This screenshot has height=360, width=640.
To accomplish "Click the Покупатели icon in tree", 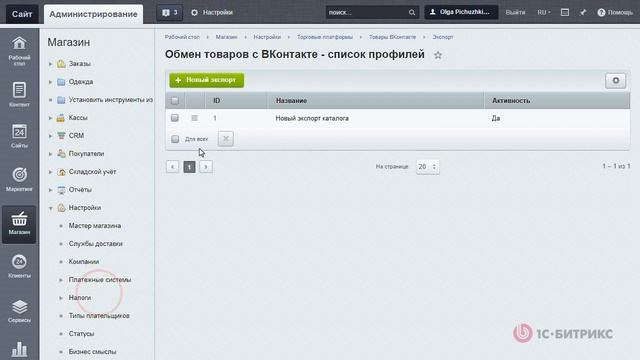I will click(61, 153).
